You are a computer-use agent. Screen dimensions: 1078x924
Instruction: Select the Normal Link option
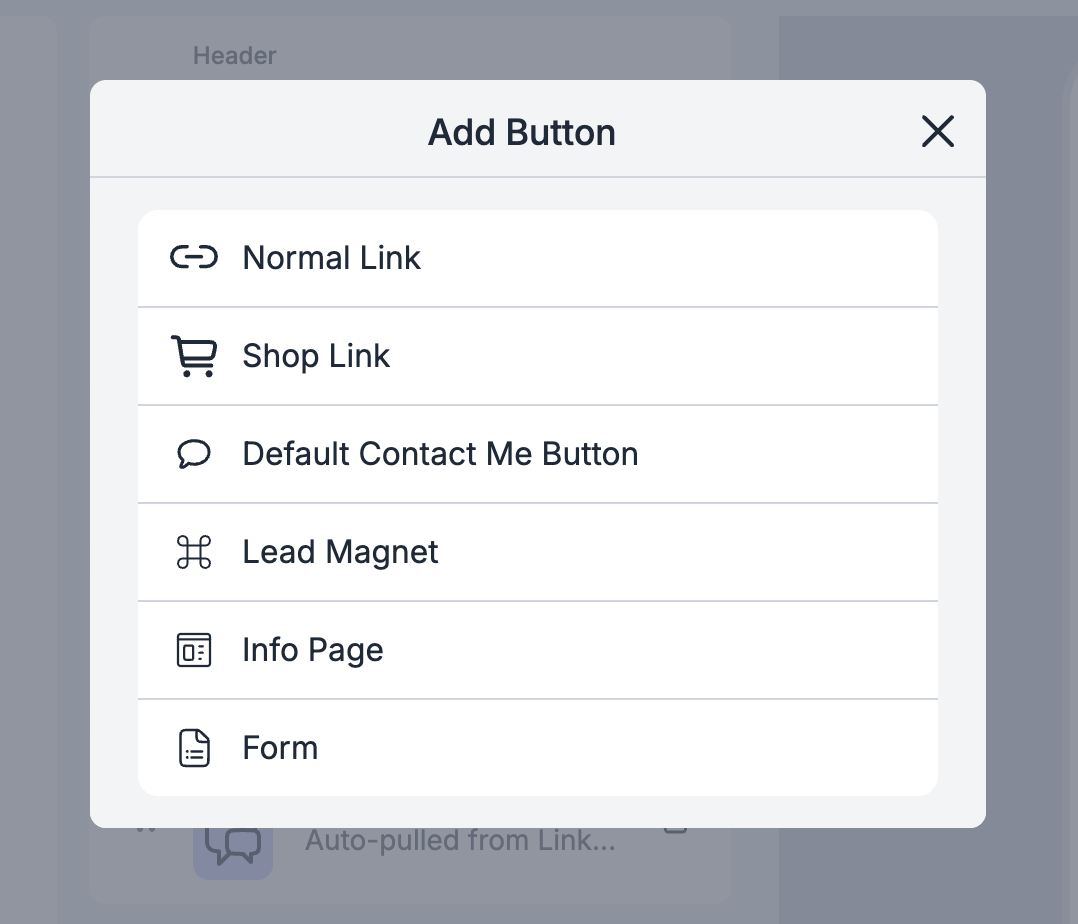tap(331, 258)
